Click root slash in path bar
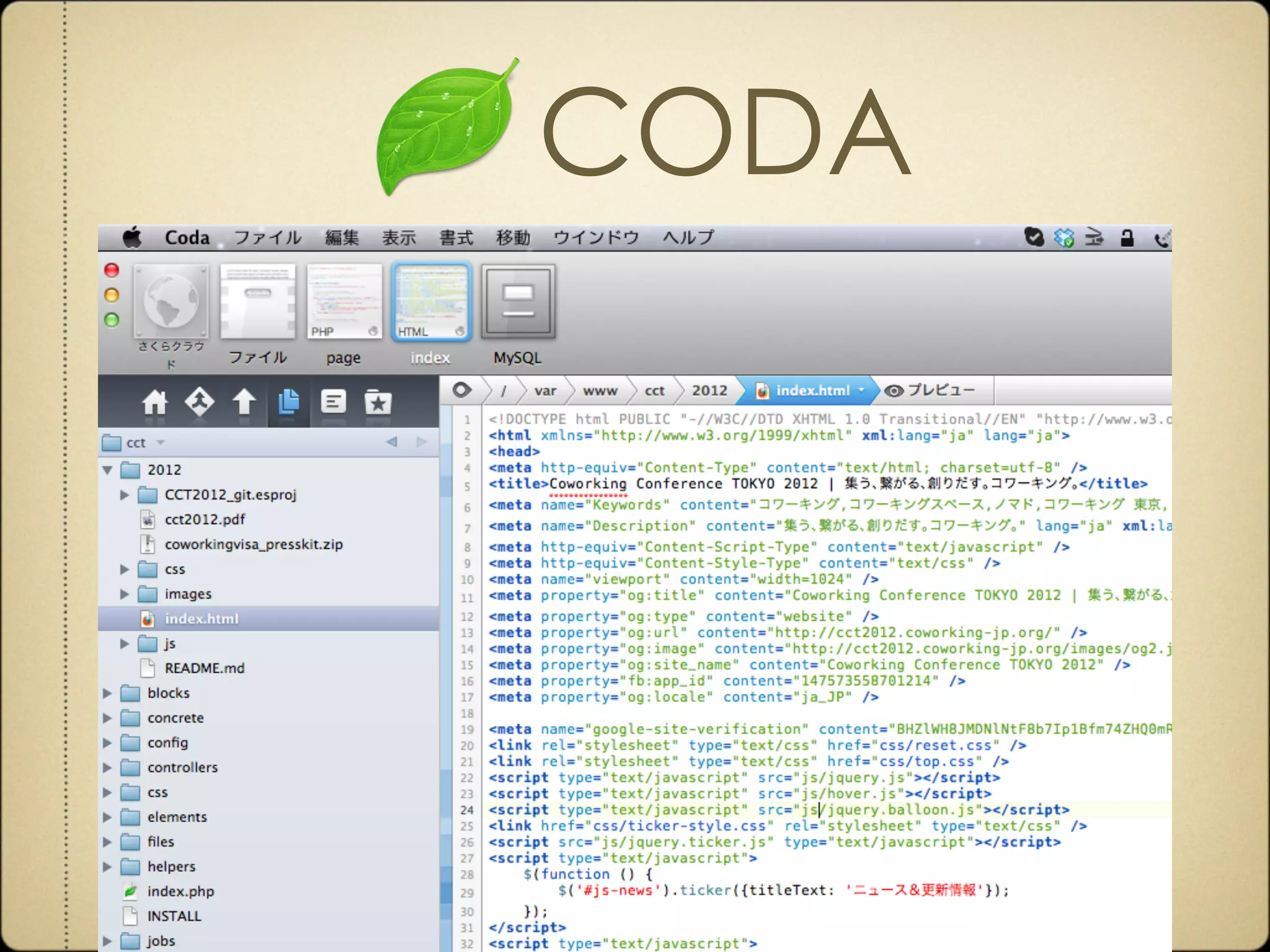 coord(504,390)
